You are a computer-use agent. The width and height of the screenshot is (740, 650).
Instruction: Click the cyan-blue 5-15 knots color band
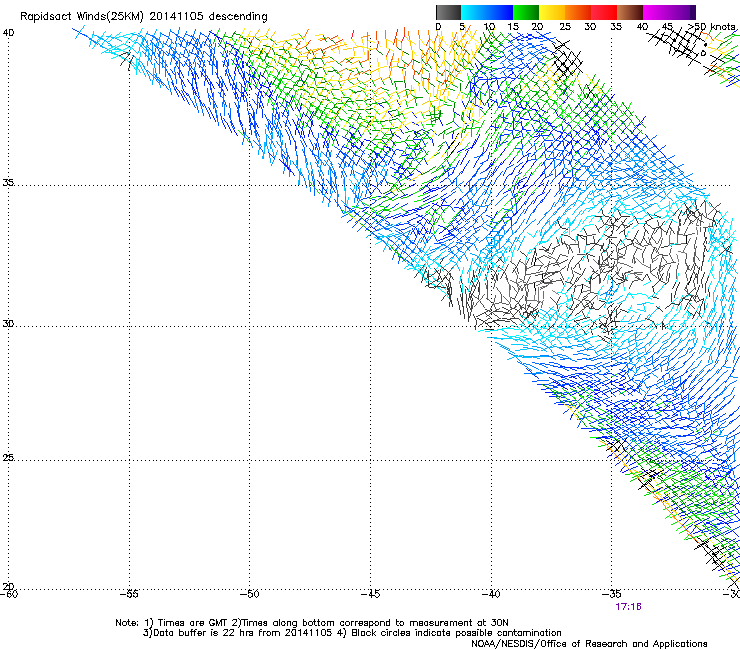487,12
